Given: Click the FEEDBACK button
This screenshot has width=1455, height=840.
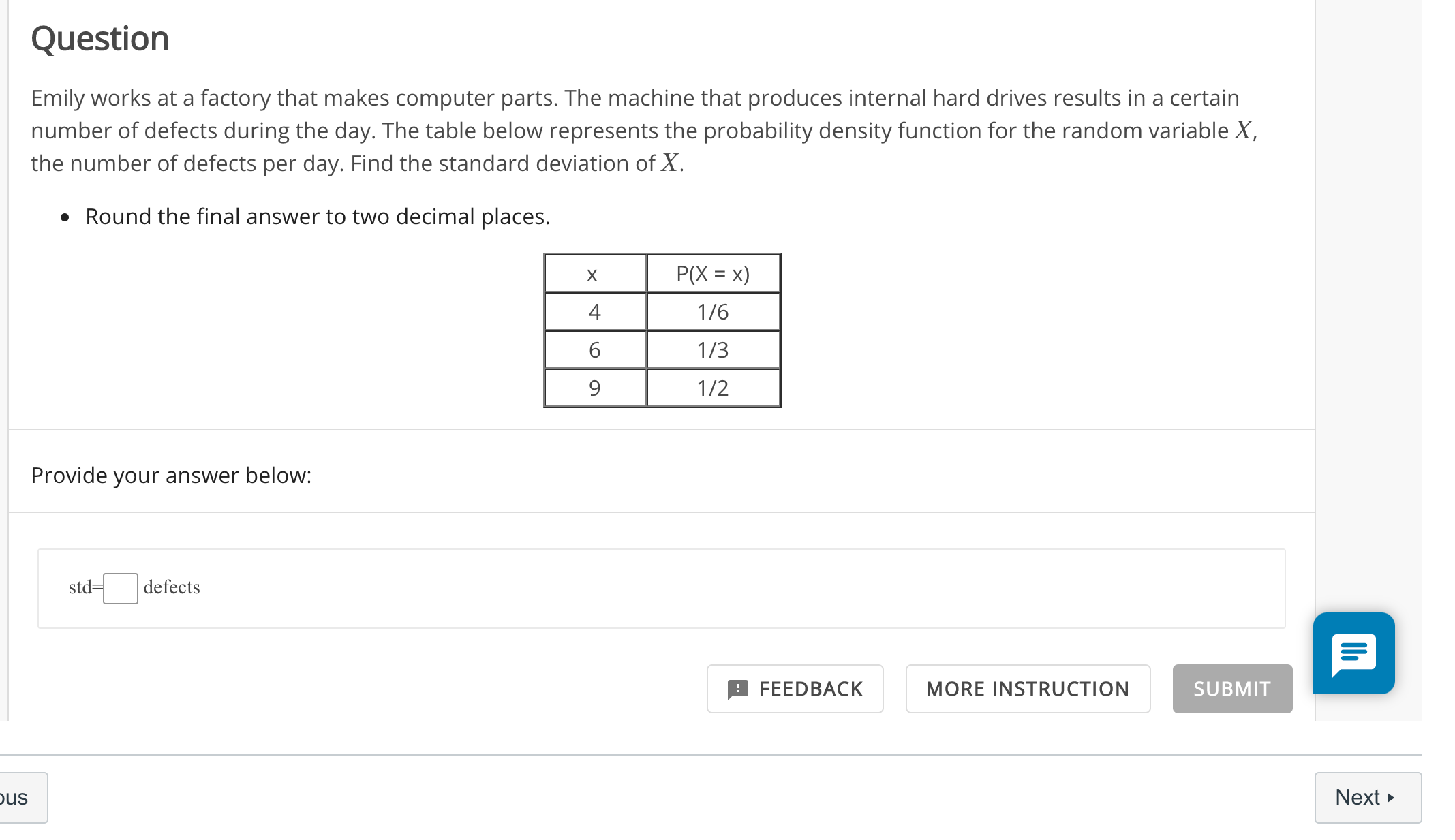Looking at the screenshot, I should (x=795, y=689).
